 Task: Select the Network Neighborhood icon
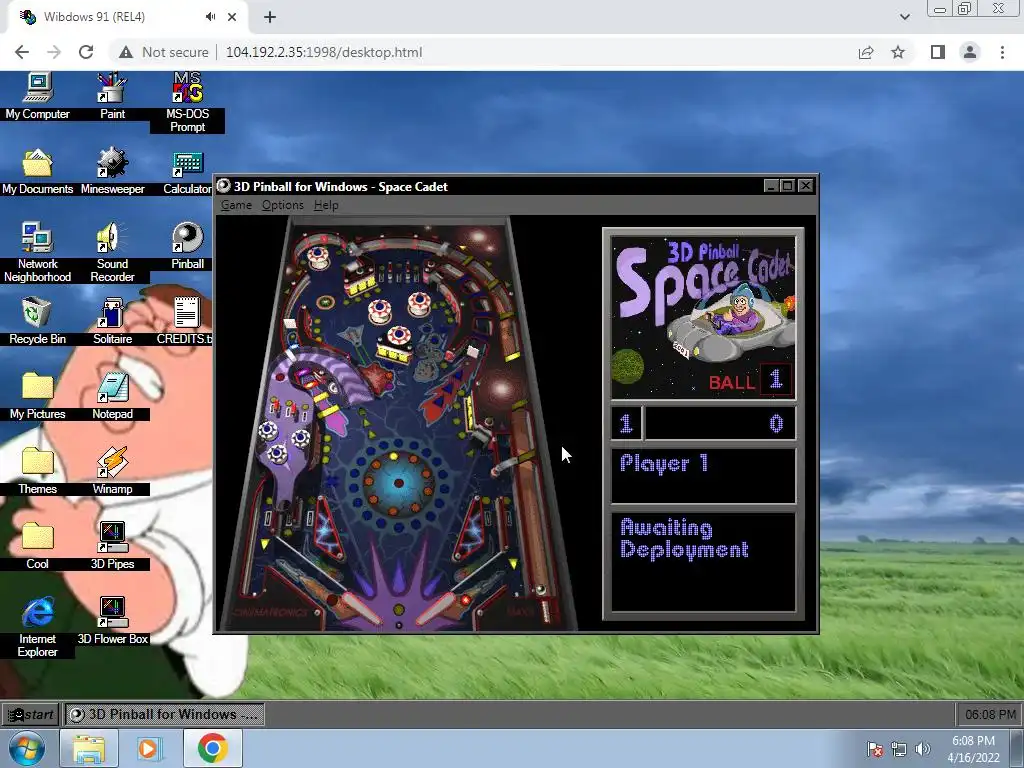(37, 252)
